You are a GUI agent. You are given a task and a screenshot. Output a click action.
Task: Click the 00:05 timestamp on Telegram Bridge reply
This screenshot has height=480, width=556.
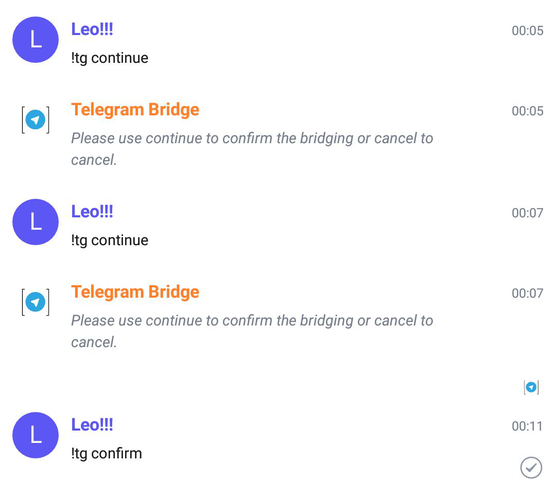[x=527, y=111]
